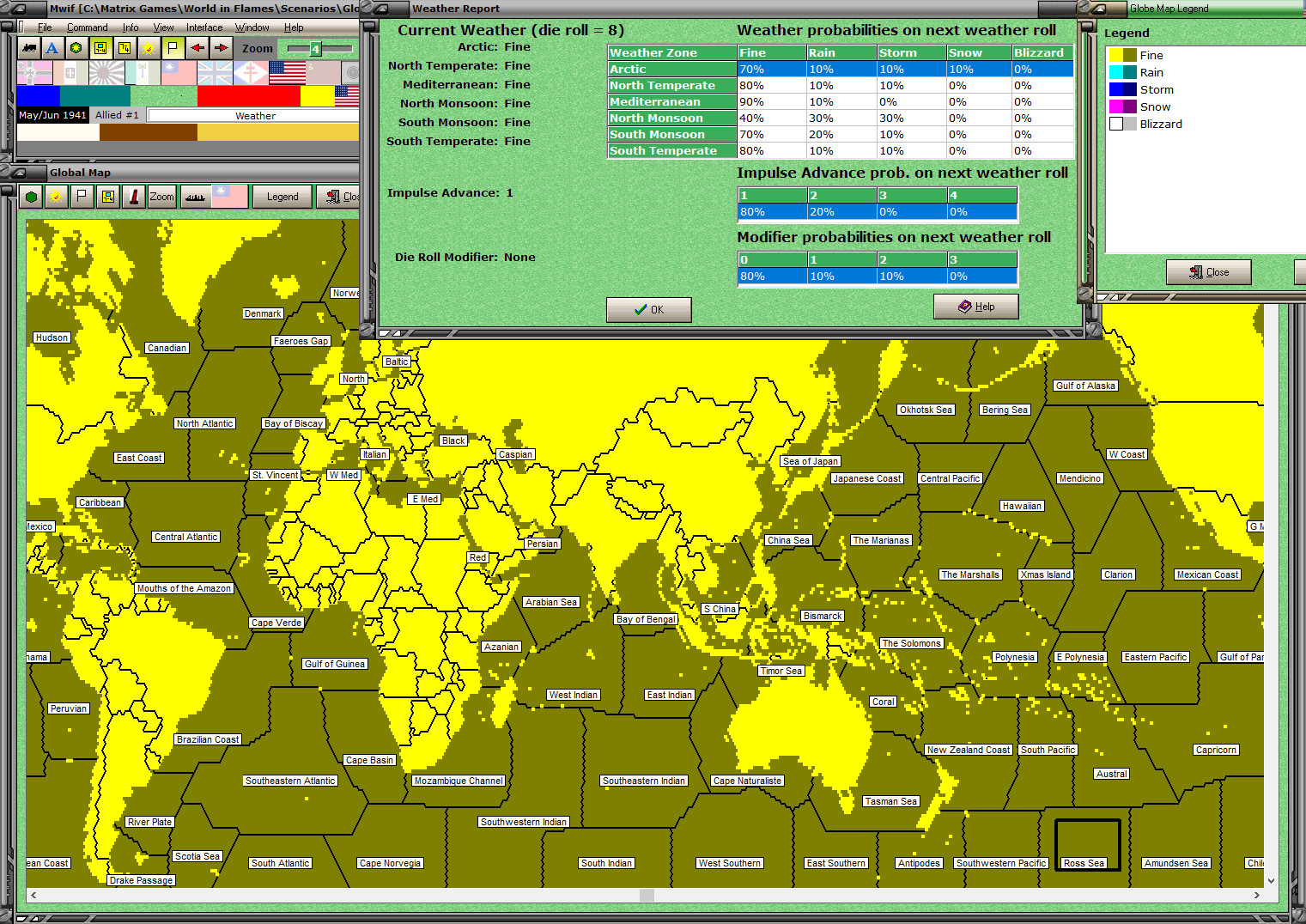
Task: Click South Temperate row header in table
Action: click(x=671, y=150)
